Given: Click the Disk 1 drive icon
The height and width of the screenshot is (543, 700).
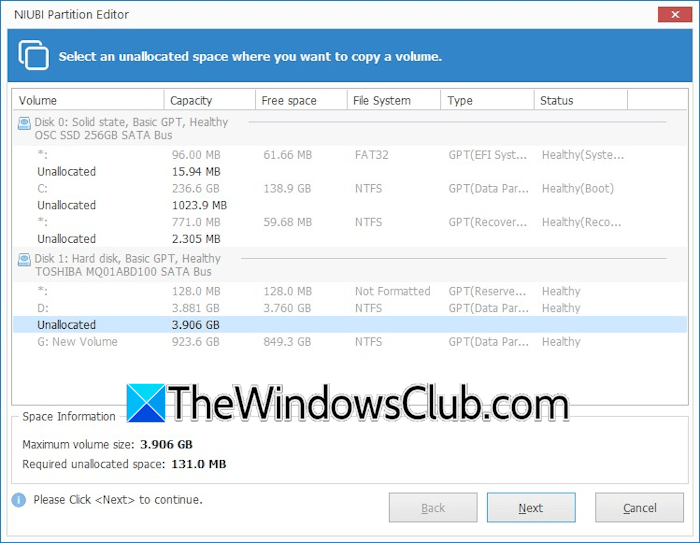Looking at the screenshot, I should tap(24, 259).
